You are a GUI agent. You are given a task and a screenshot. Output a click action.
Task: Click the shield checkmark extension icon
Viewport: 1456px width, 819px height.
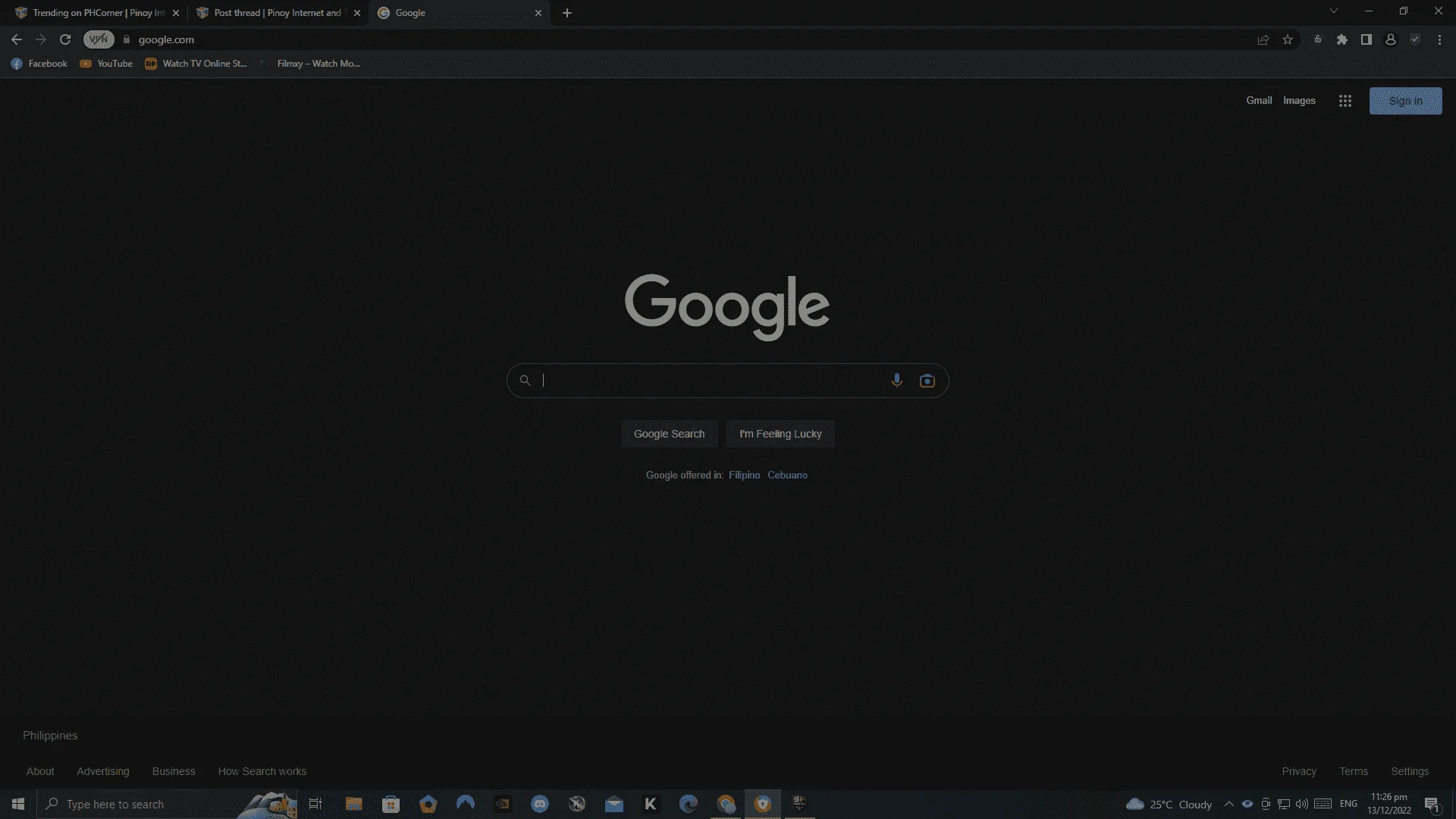click(x=1414, y=39)
